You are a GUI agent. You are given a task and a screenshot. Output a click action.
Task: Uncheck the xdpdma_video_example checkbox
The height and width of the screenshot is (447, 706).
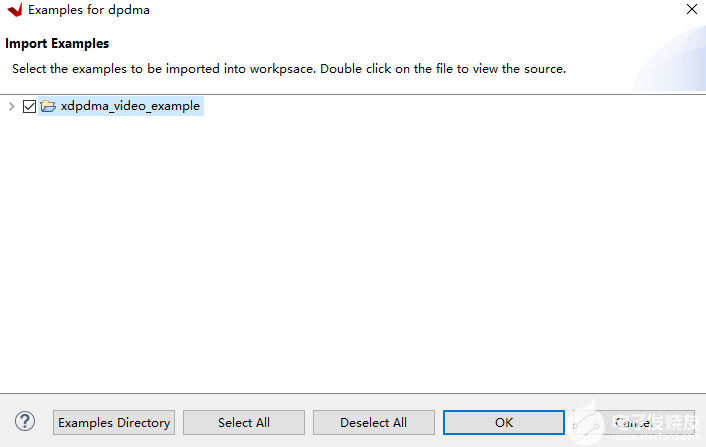click(x=29, y=106)
